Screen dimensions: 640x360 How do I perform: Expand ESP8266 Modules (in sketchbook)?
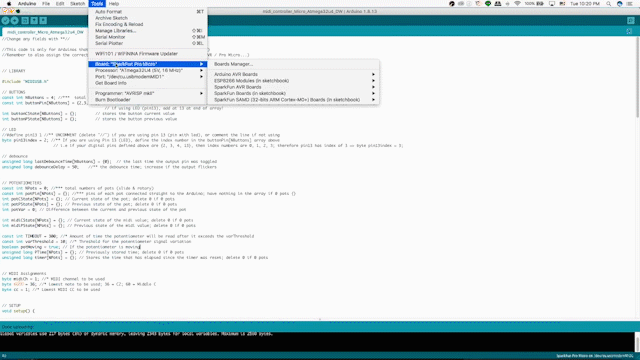point(293,81)
